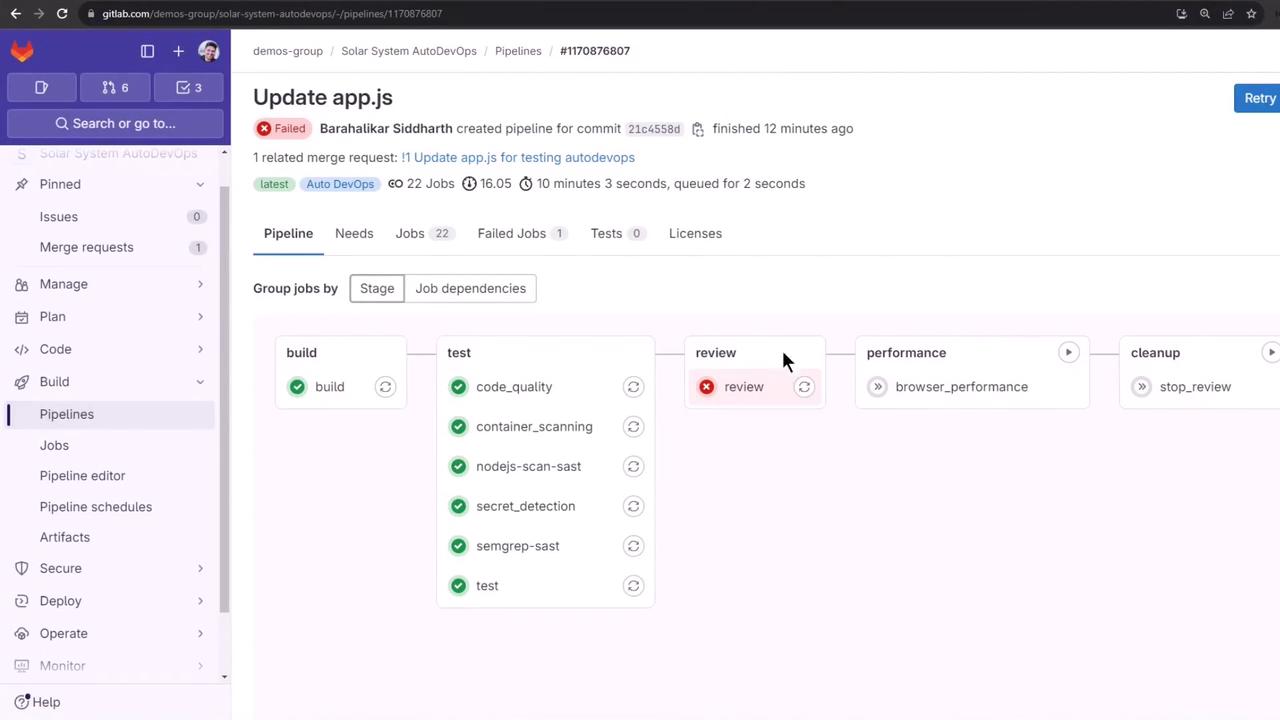Open Pipelines in the sidebar
The width and height of the screenshot is (1280, 720).
pyautogui.click(x=110, y=414)
